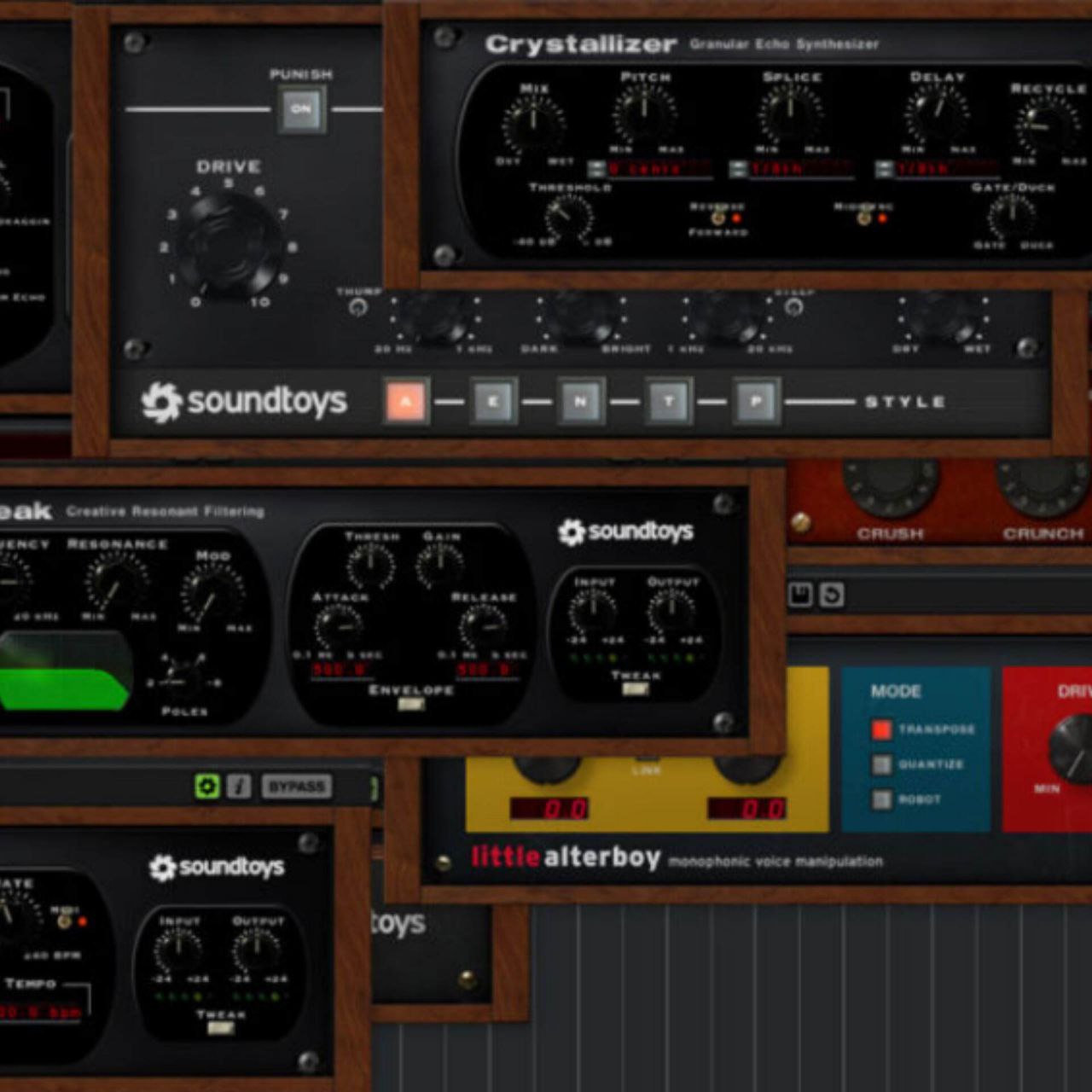Click the Soundtoys logo in FilterFreak
This screenshot has height=1092, width=1092.
pyautogui.click(x=625, y=531)
